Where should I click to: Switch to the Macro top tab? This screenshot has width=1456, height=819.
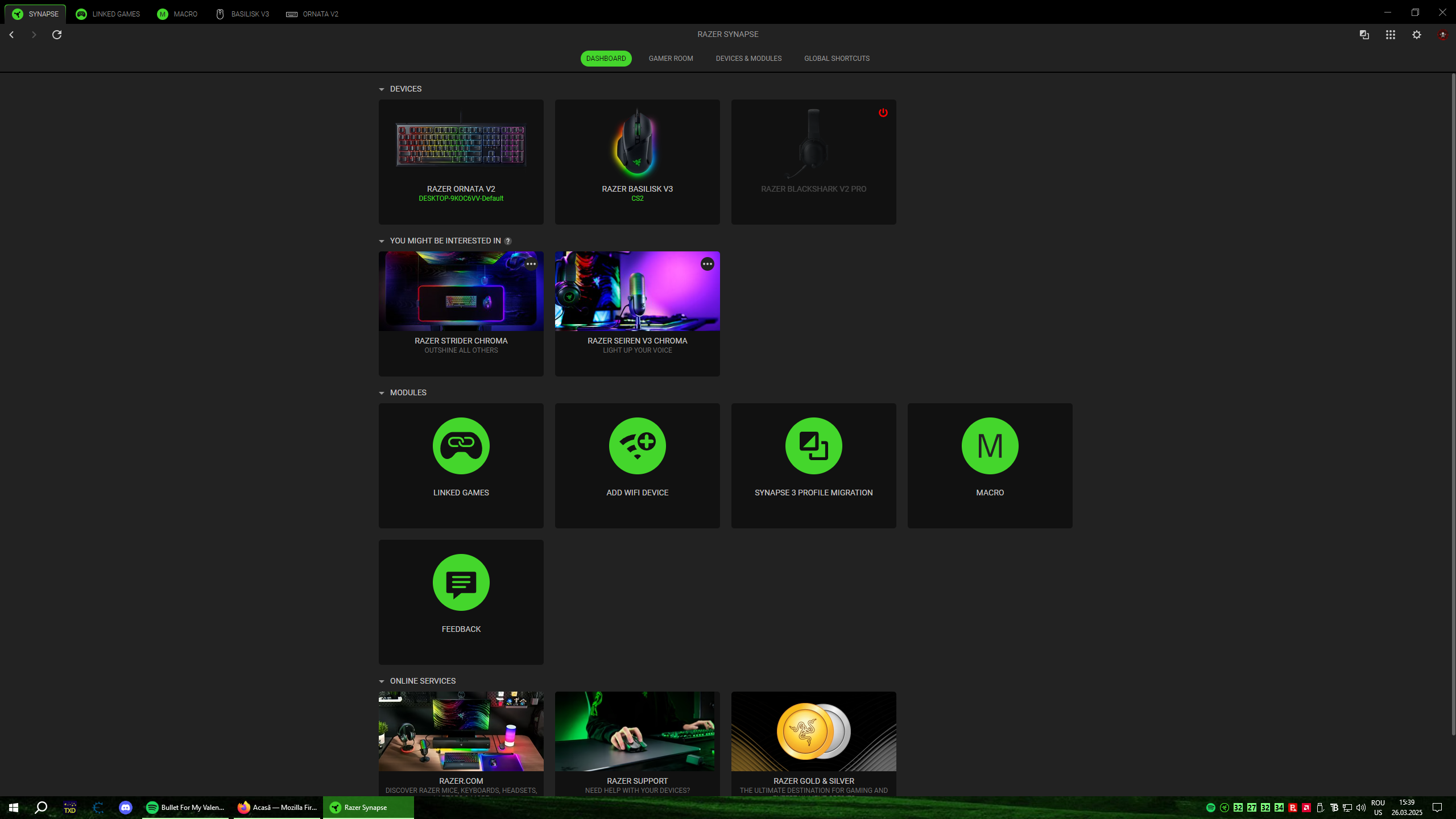[x=177, y=14]
